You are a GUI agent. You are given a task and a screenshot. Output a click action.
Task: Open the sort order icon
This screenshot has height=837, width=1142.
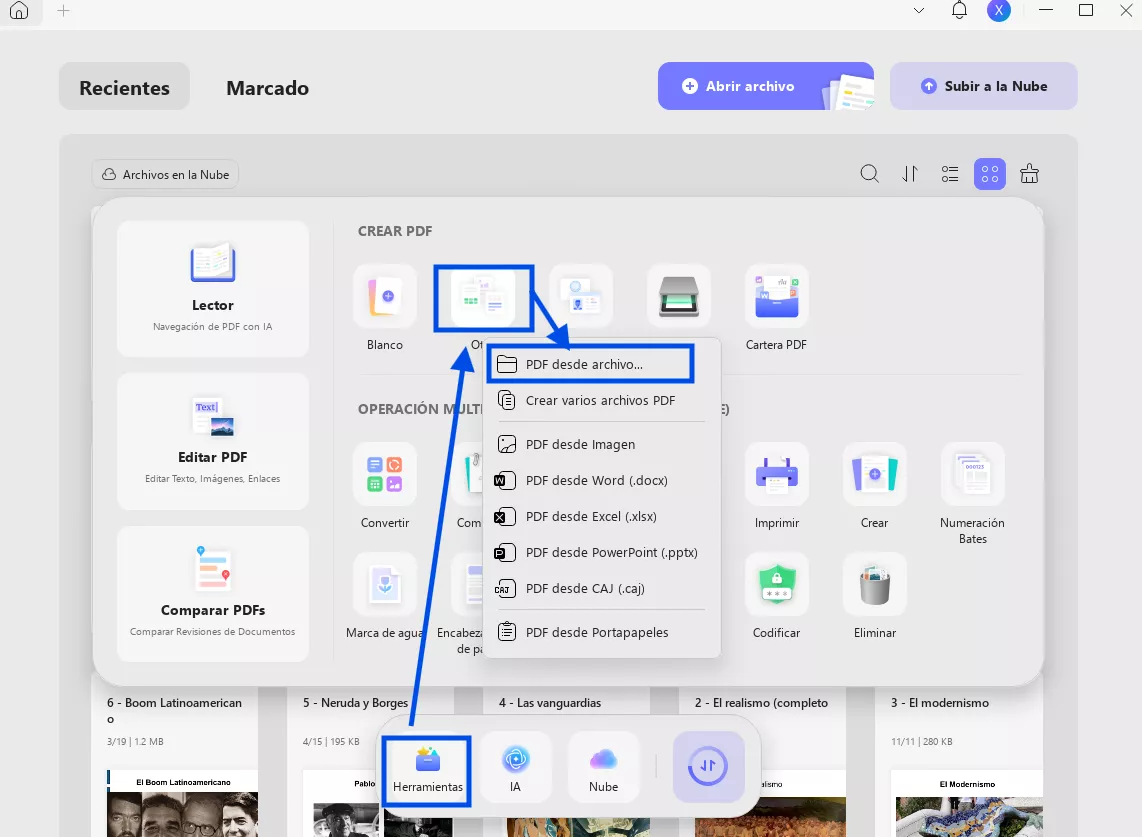pos(910,174)
